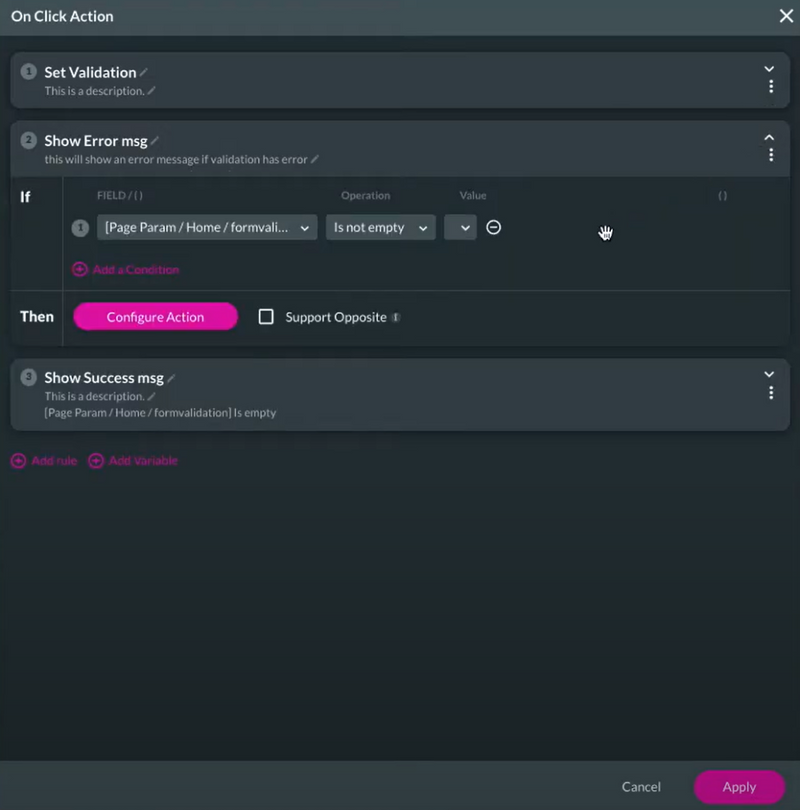Select the Show Success msg condition text

(160, 413)
